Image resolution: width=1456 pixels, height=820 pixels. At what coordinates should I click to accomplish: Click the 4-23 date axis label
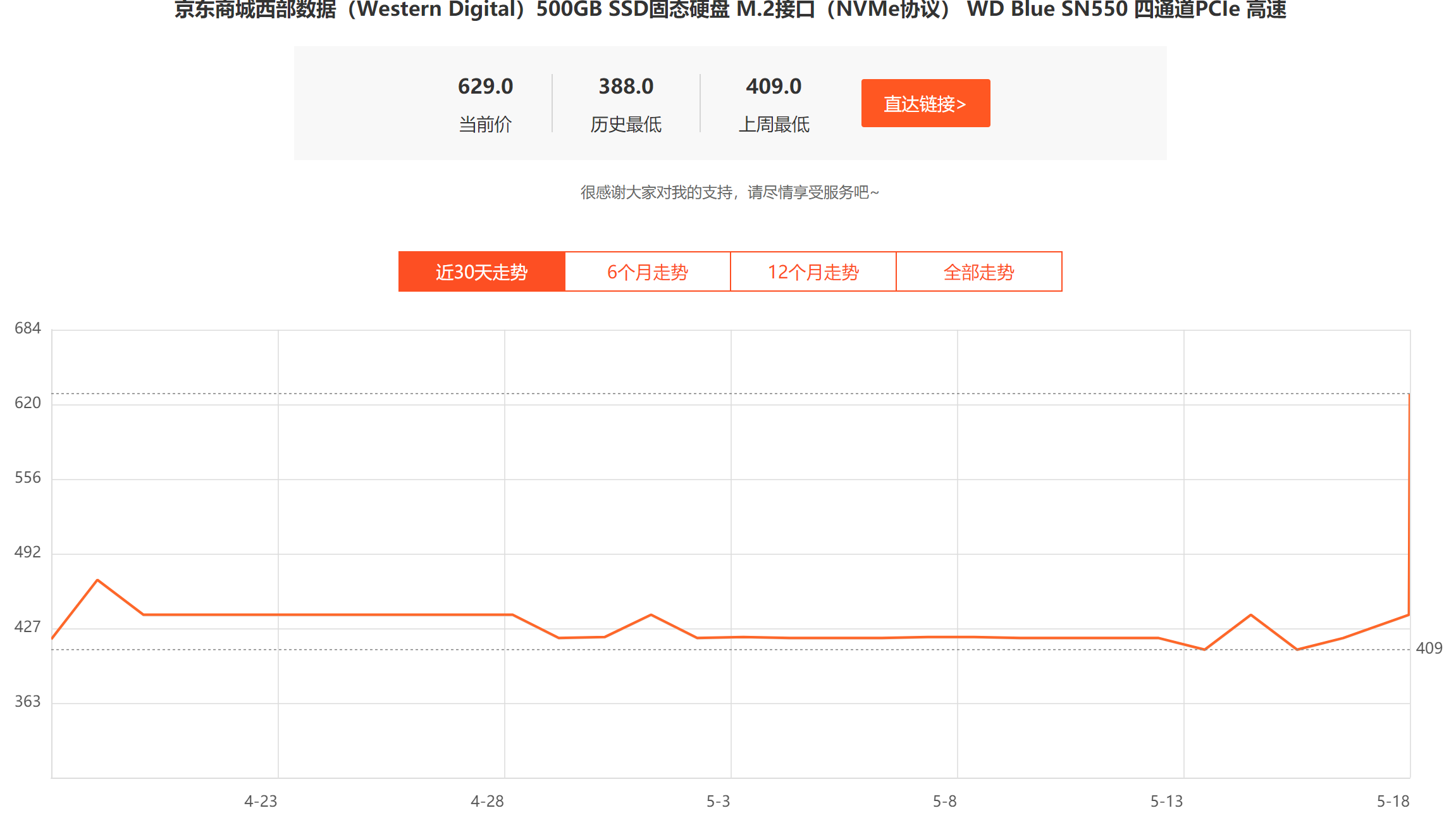point(261,801)
